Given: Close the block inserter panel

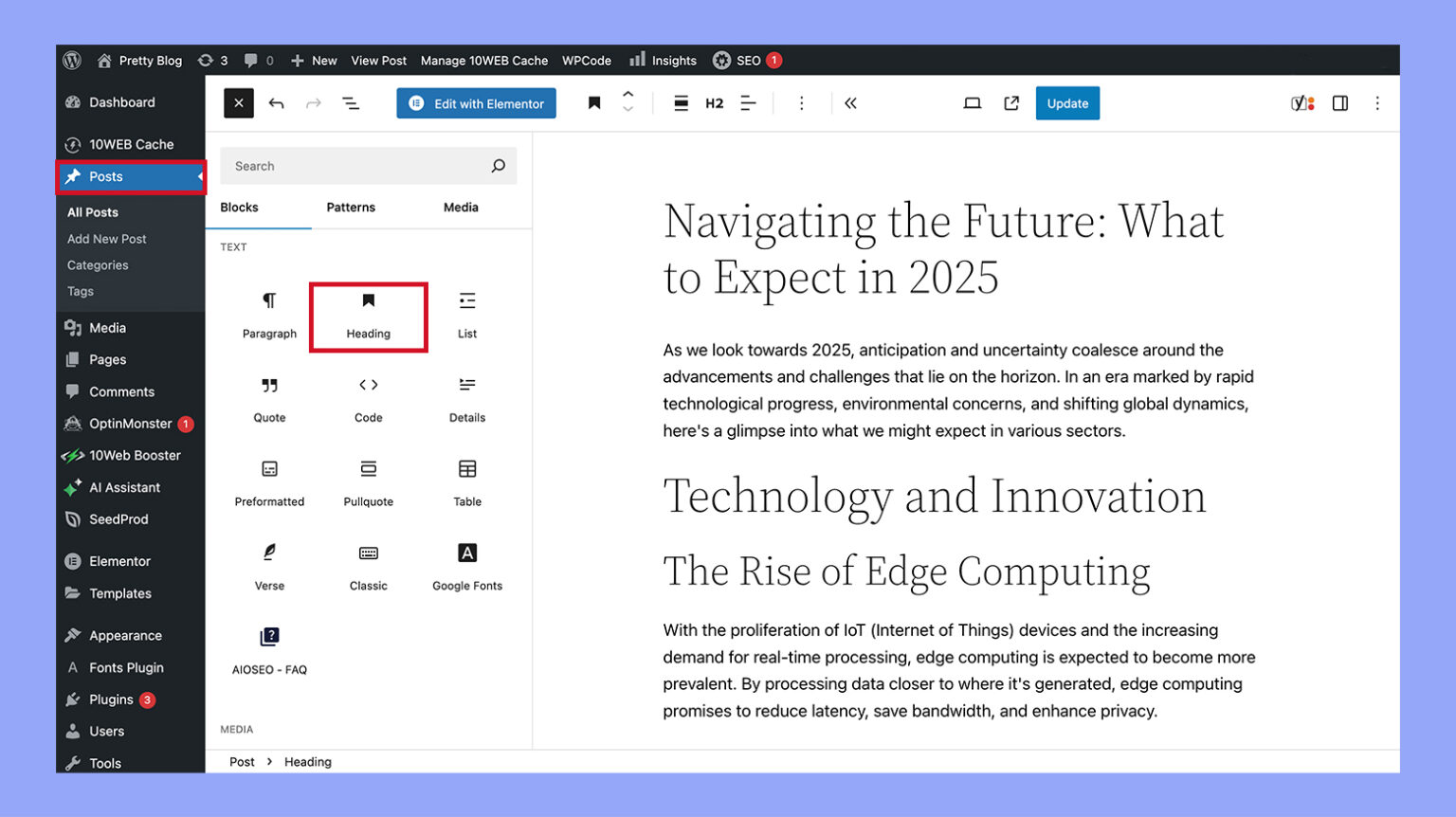Looking at the screenshot, I should 238,103.
